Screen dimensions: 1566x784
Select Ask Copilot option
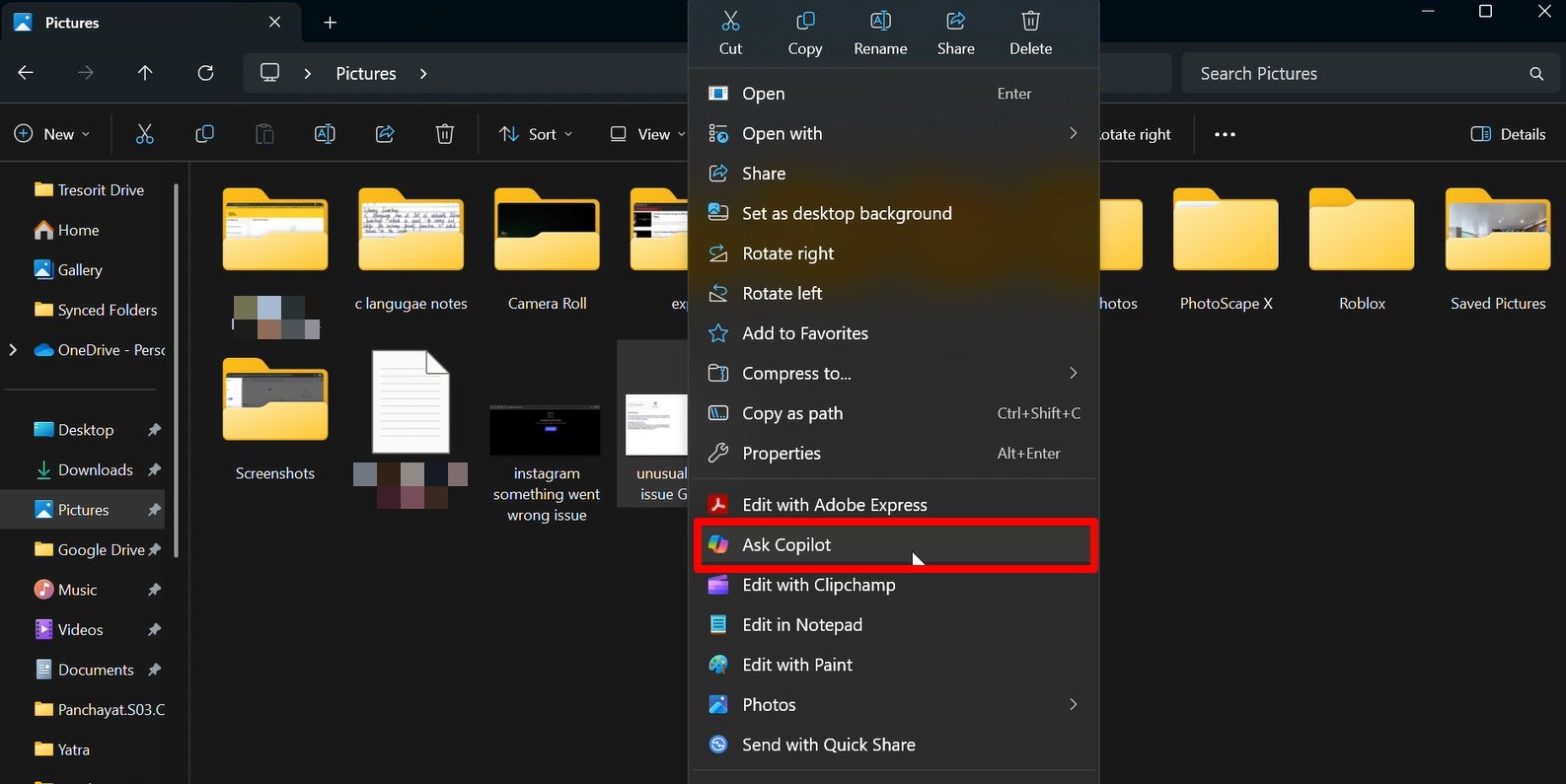pos(895,544)
